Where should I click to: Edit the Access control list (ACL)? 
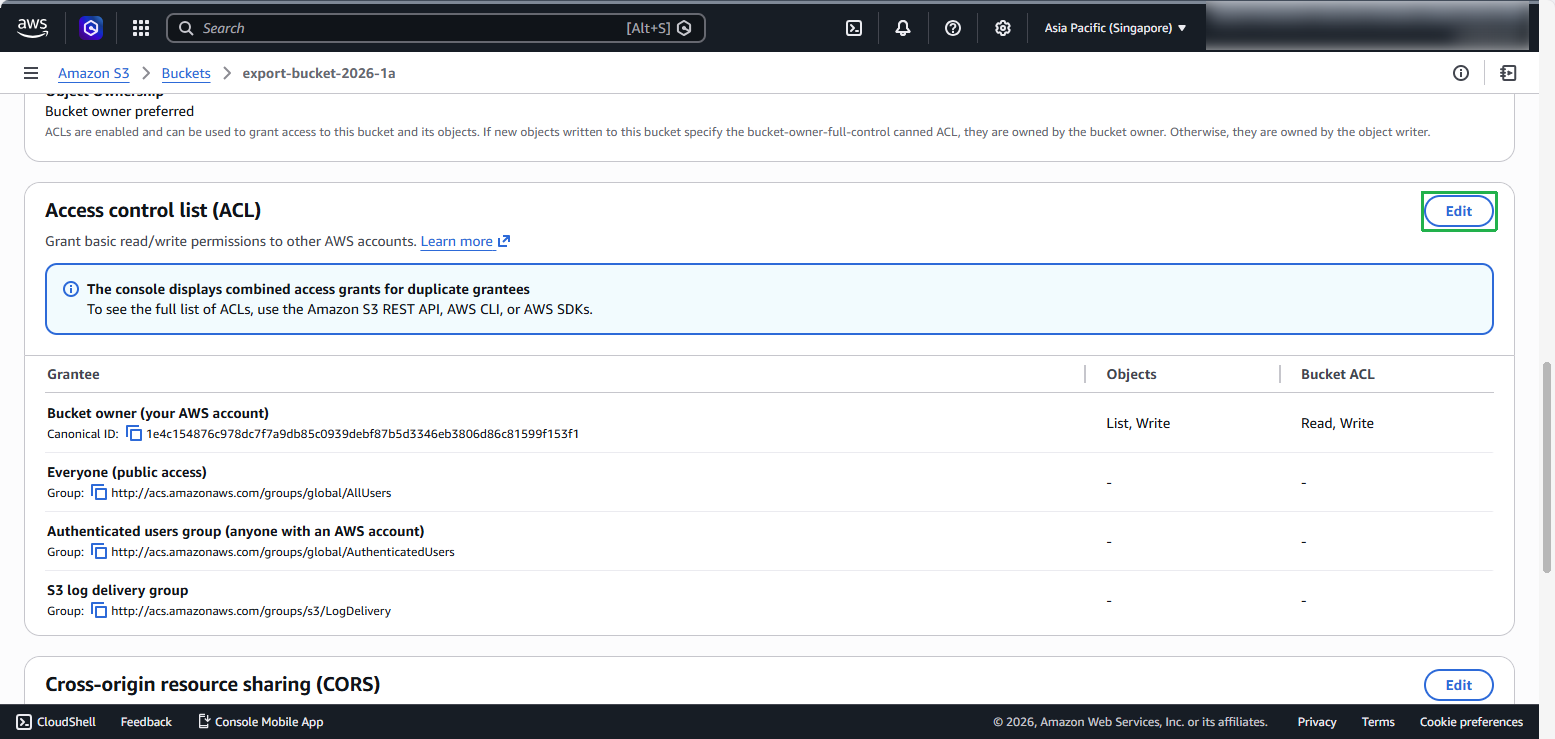1459,211
